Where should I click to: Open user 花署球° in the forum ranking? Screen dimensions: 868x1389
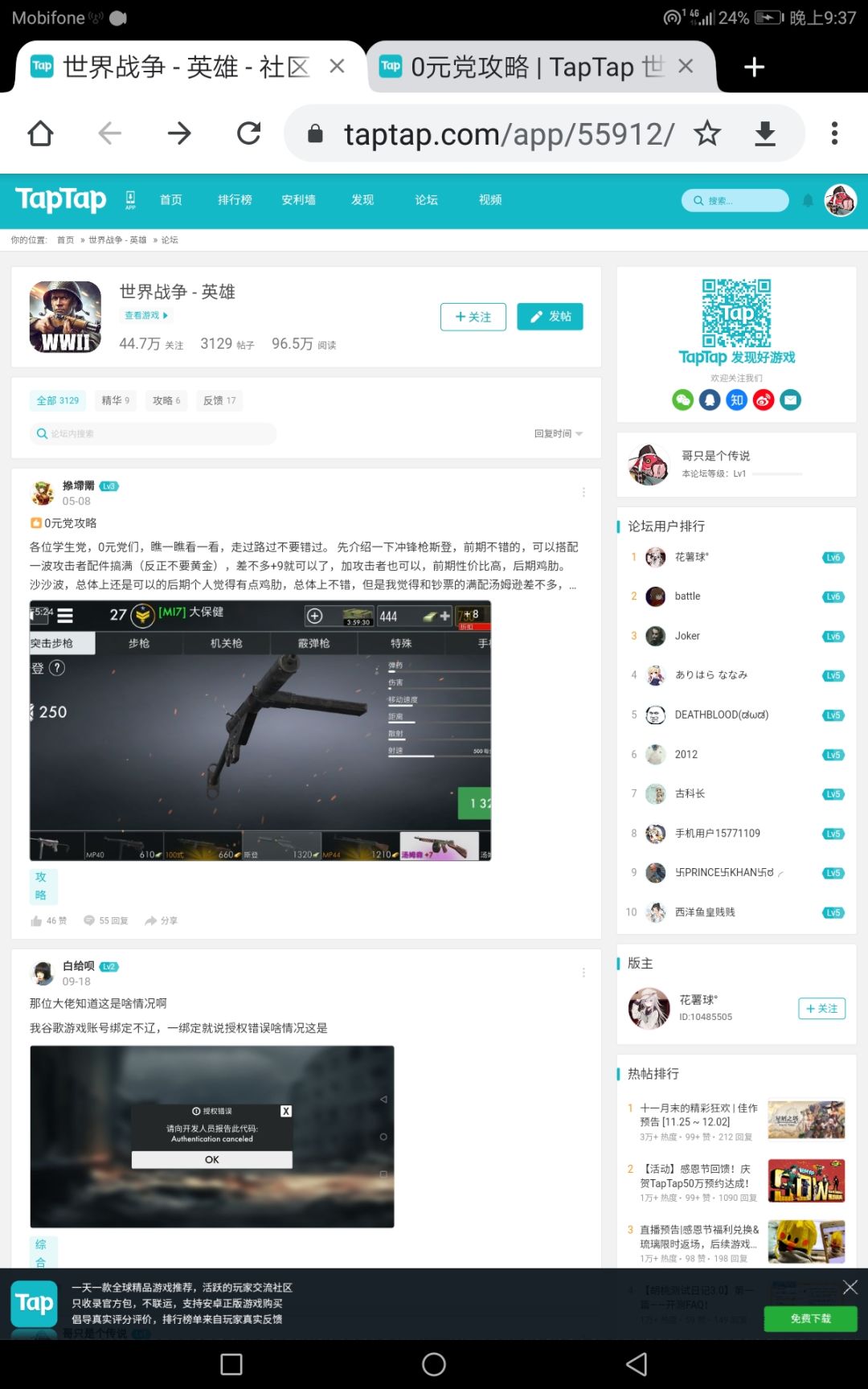click(692, 556)
